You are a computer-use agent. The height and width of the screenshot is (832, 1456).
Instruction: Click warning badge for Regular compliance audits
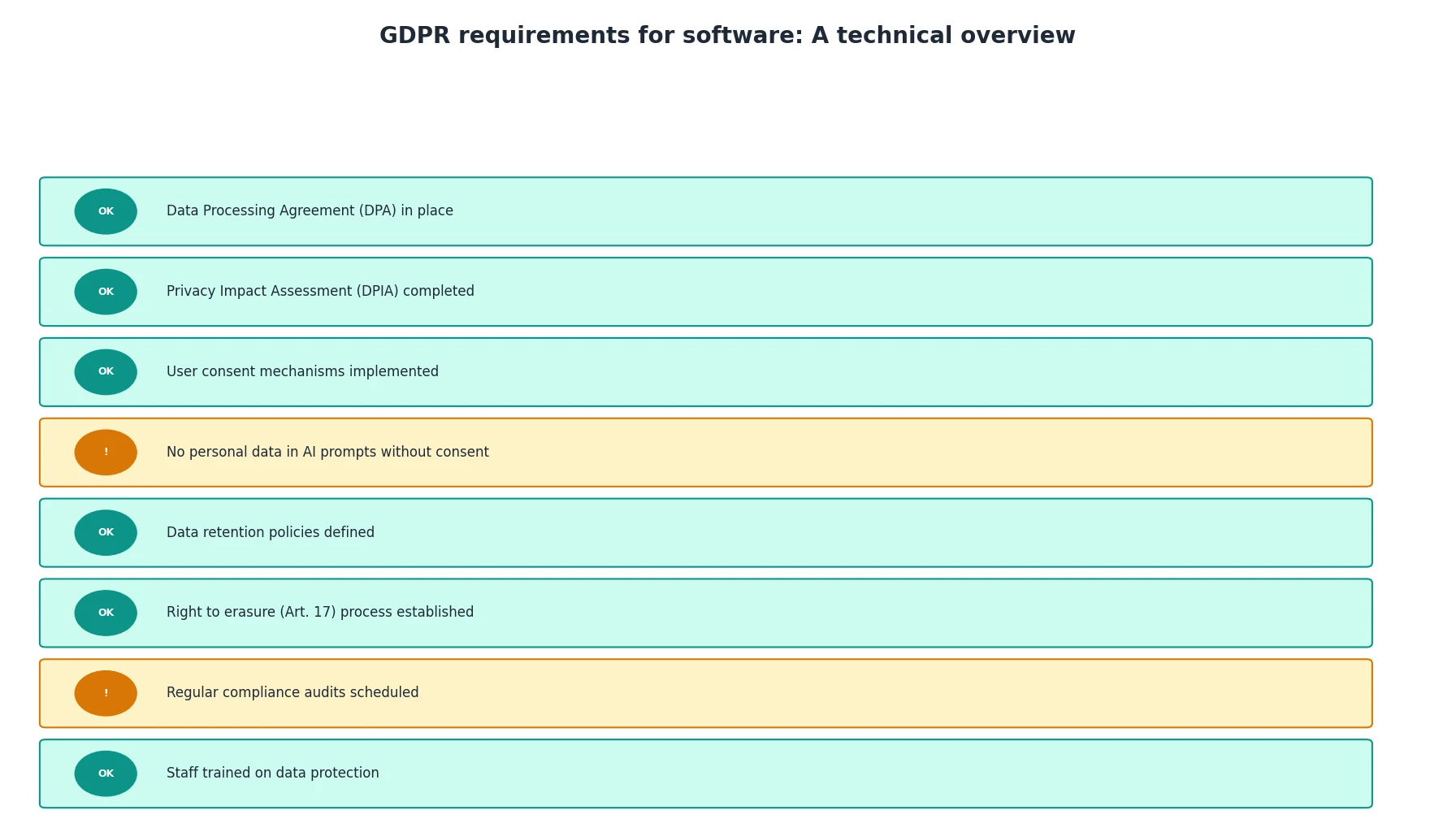pos(106,693)
